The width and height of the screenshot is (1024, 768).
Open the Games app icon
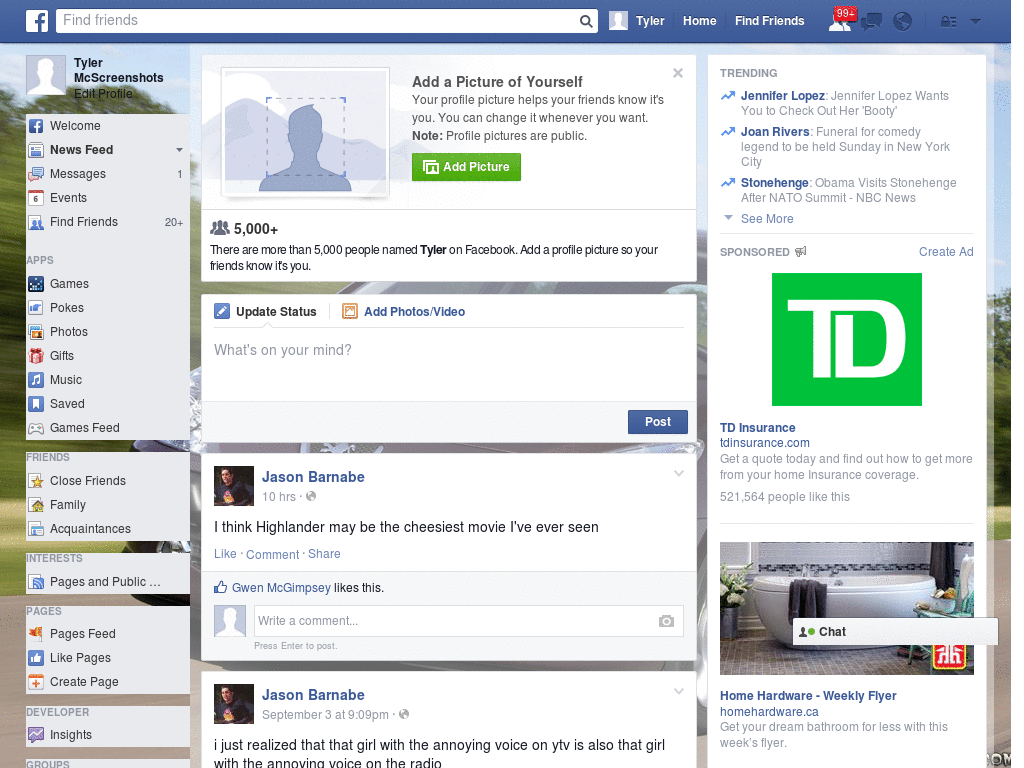pos(36,284)
